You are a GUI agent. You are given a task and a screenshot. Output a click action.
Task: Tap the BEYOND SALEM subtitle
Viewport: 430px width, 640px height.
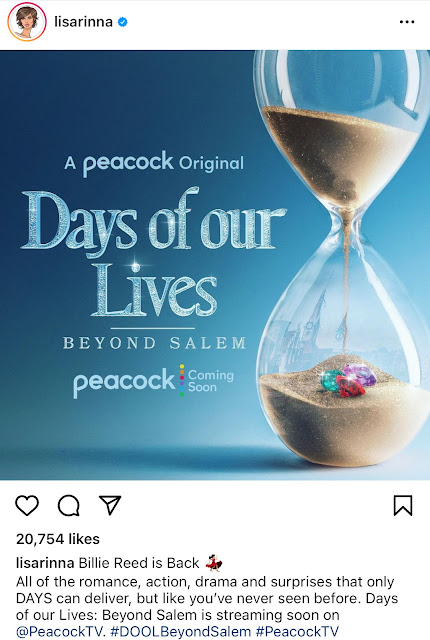(x=154, y=343)
